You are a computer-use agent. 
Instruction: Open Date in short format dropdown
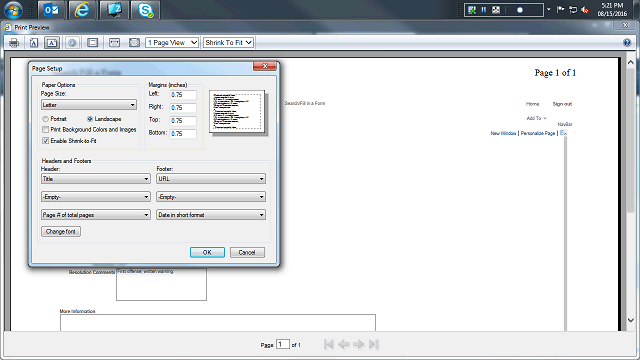[211, 215]
